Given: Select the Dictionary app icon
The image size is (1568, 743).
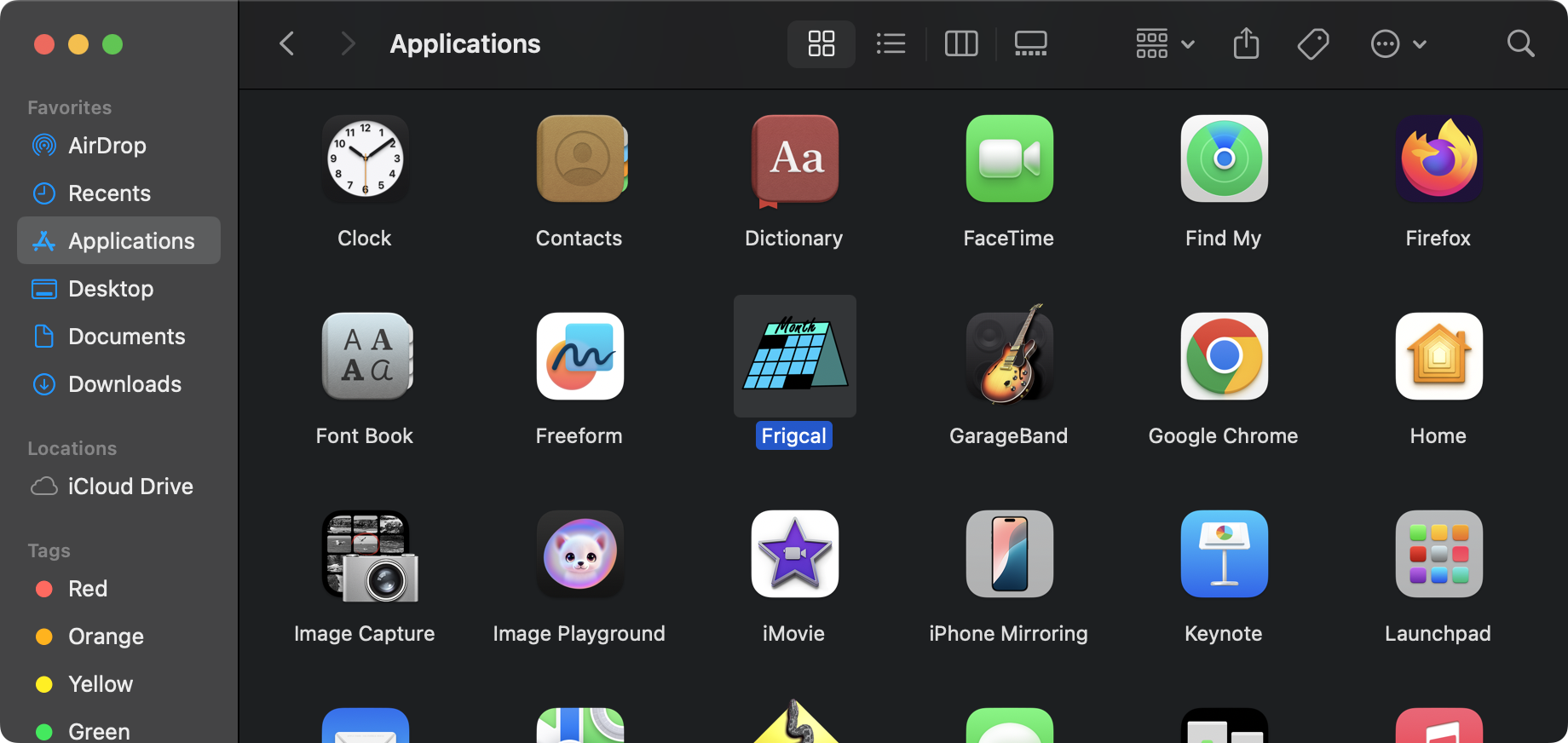Looking at the screenshot, I should coord(795,160).
